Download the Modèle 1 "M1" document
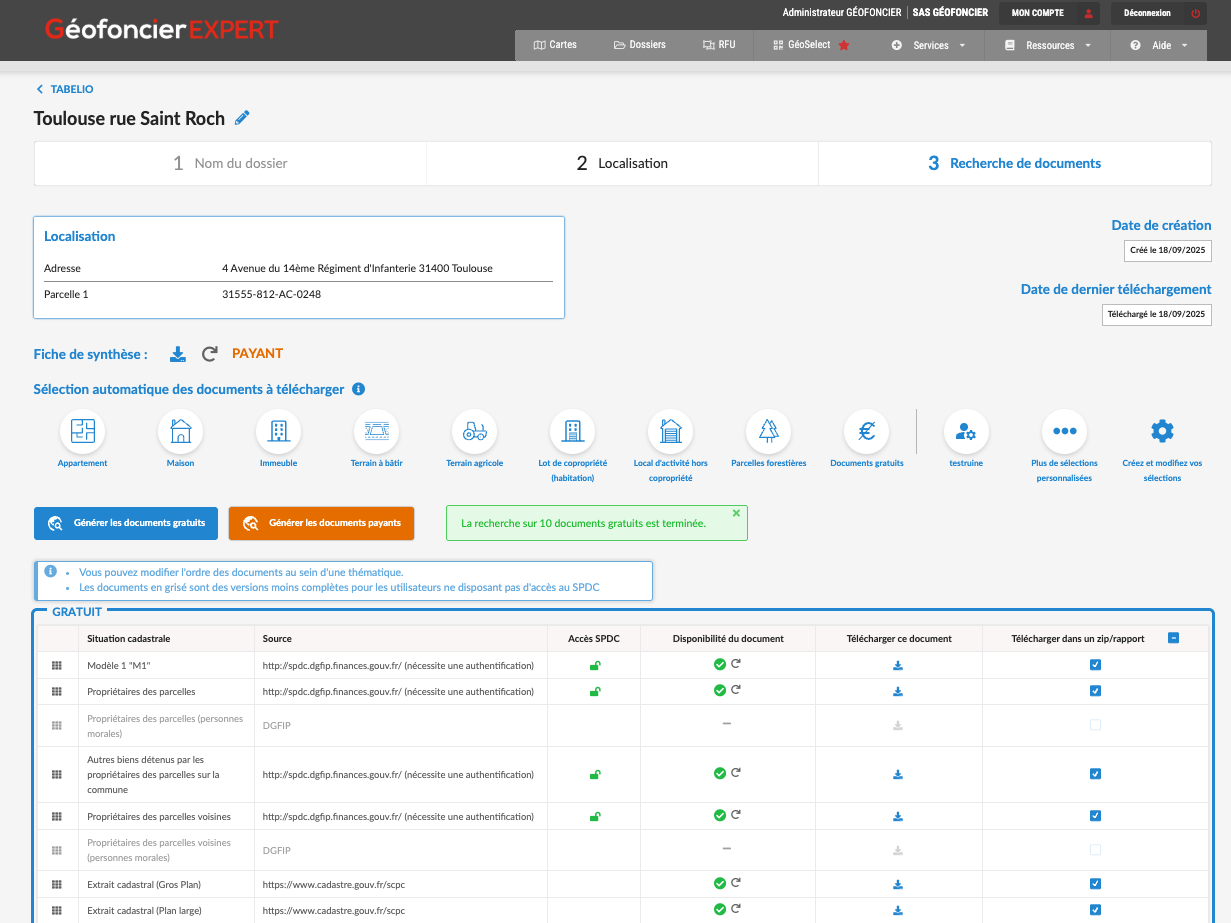1231x923 pixels. click(898, 665)
